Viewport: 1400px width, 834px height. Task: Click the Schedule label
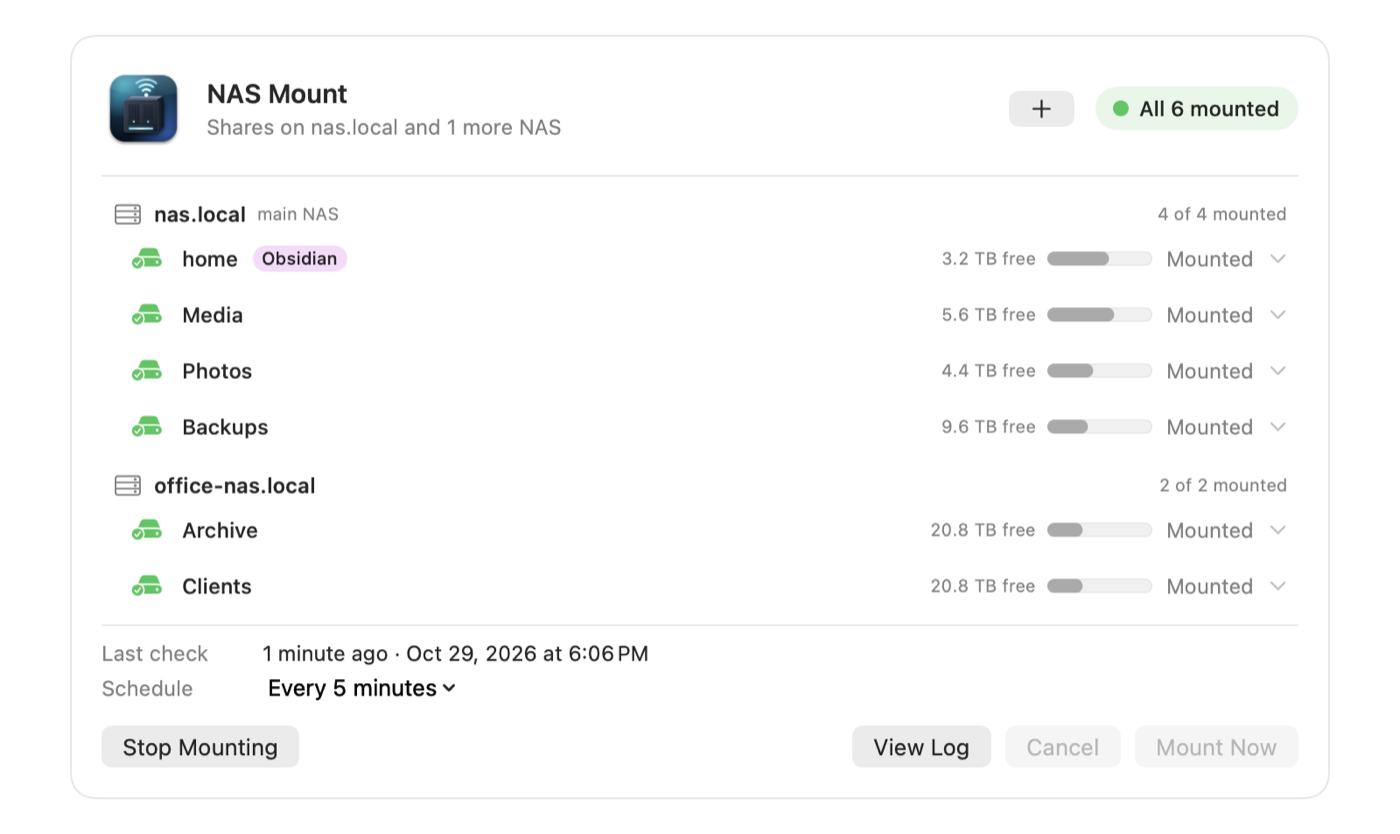click(x=147, y=689)
